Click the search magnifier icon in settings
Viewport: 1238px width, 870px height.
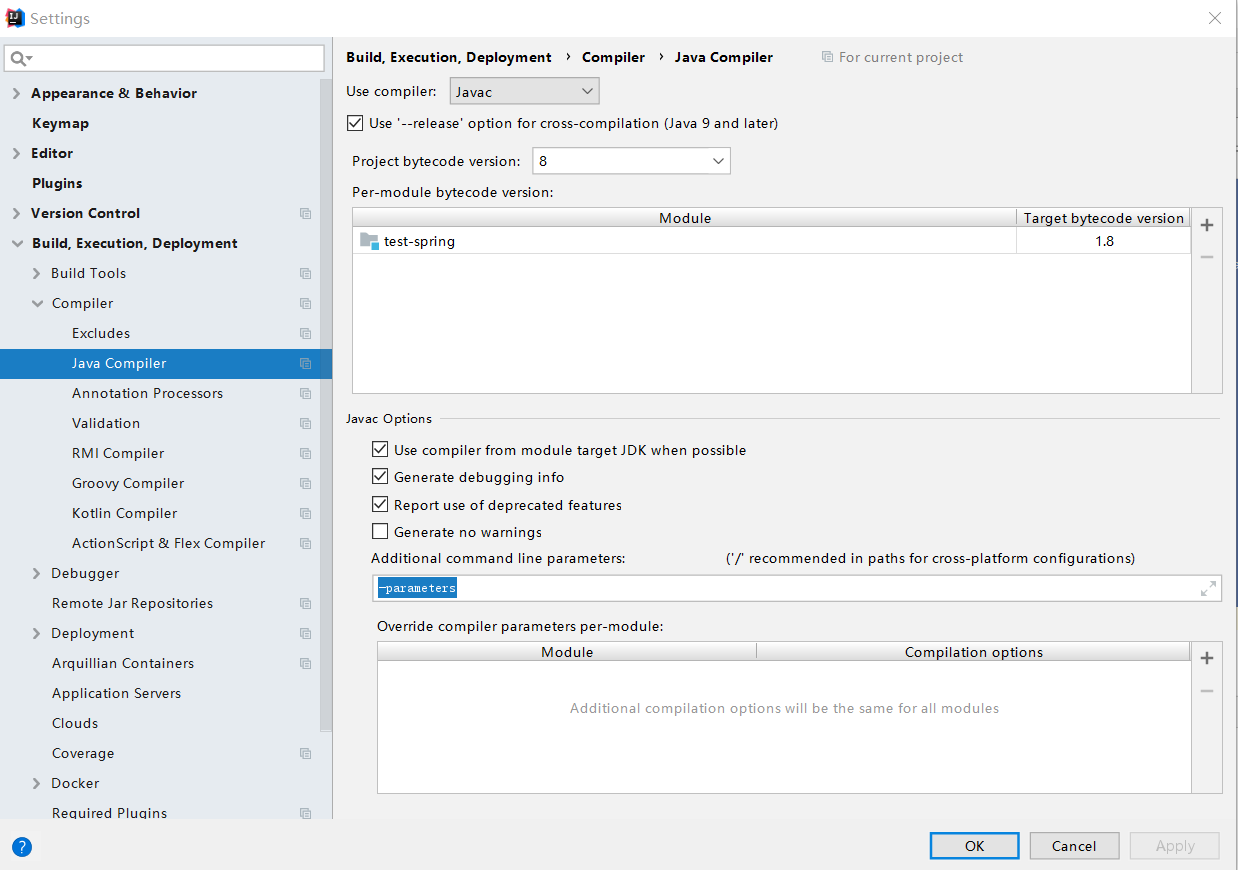coord(20,58)
